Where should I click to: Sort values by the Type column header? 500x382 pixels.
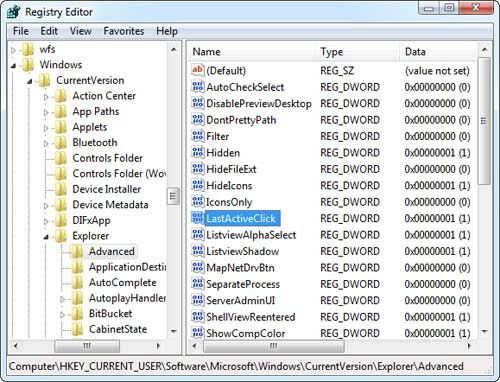coord(357,52)
